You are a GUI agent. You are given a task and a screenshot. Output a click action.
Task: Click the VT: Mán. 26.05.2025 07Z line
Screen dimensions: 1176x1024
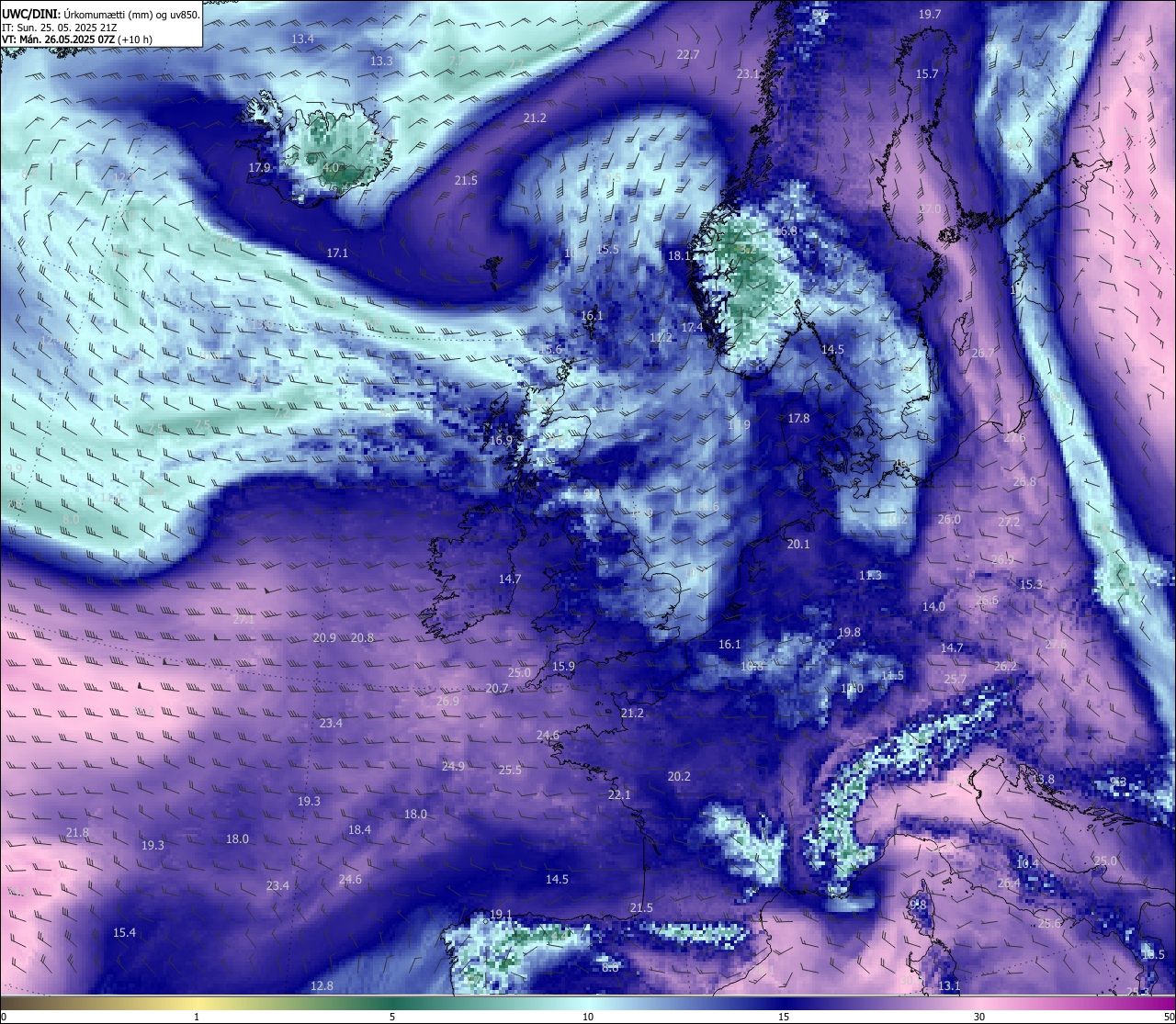click(x=77, y=39)
